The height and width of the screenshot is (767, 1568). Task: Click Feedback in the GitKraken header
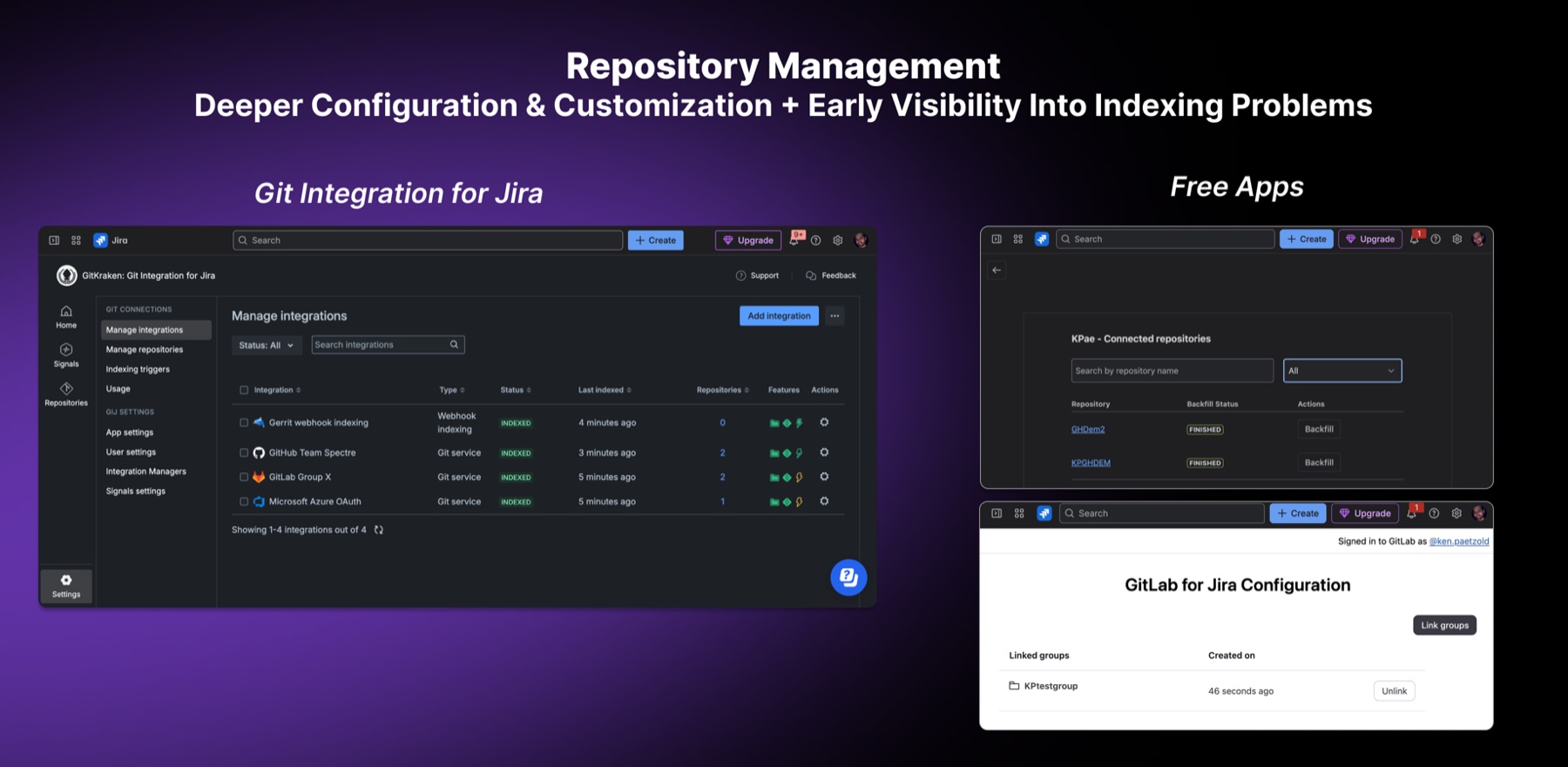point(831,275)
